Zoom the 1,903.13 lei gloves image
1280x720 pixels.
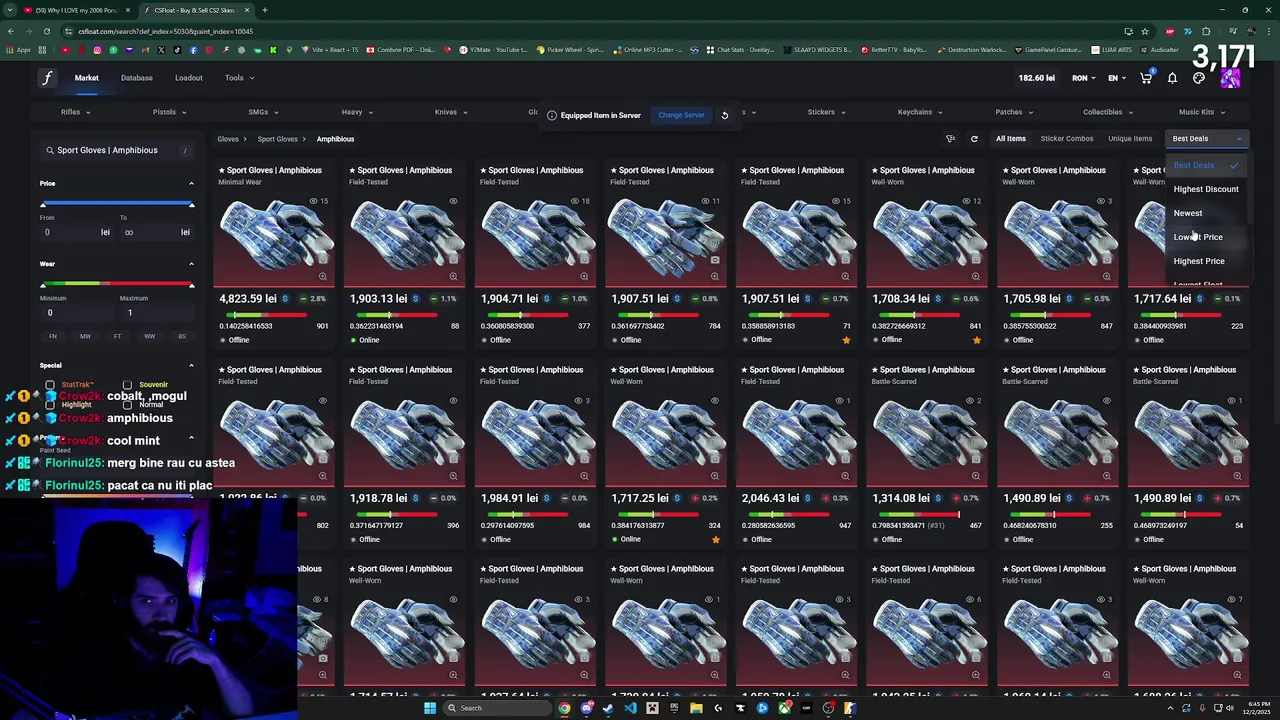453,276
